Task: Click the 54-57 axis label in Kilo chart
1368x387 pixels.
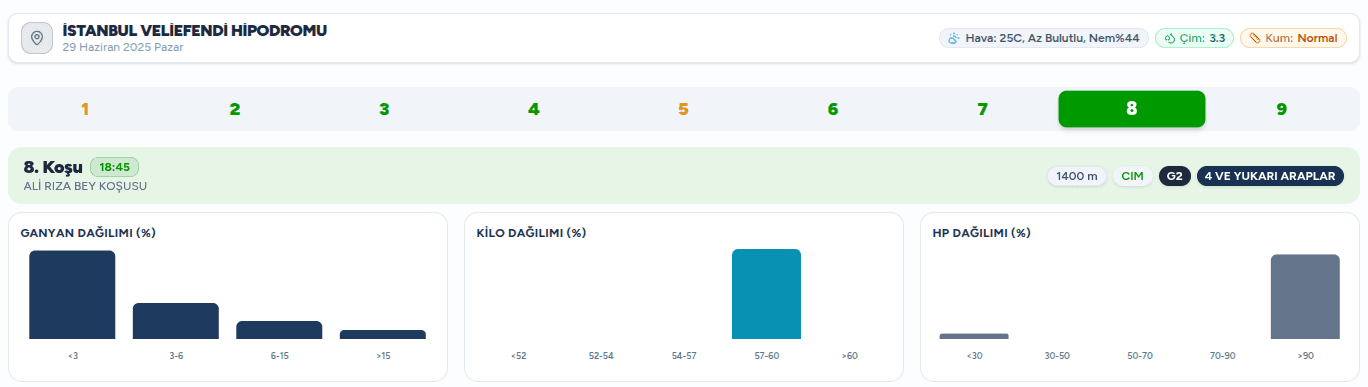Action: pyautogui.click(x=684, y=356)
